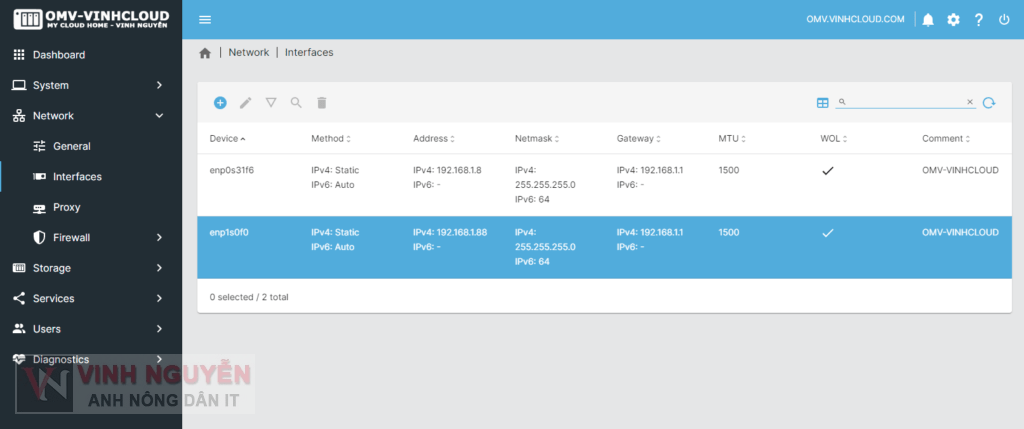Expand the Firewall submenu
The width and height of the screenshot is (1024, 429).
click(91, 238)
